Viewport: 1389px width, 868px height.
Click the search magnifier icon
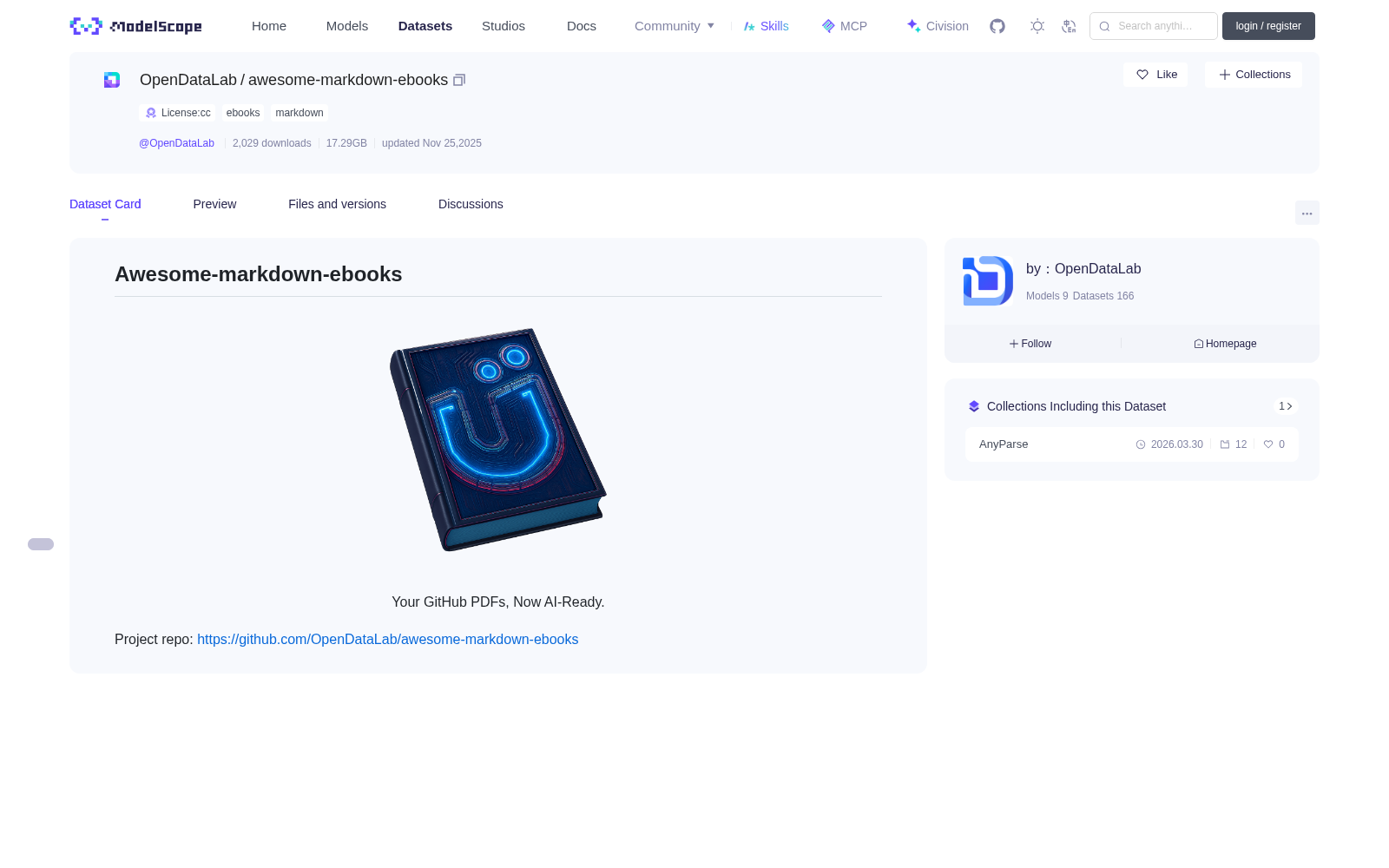pyautogui.click(x=1104, y=26)
